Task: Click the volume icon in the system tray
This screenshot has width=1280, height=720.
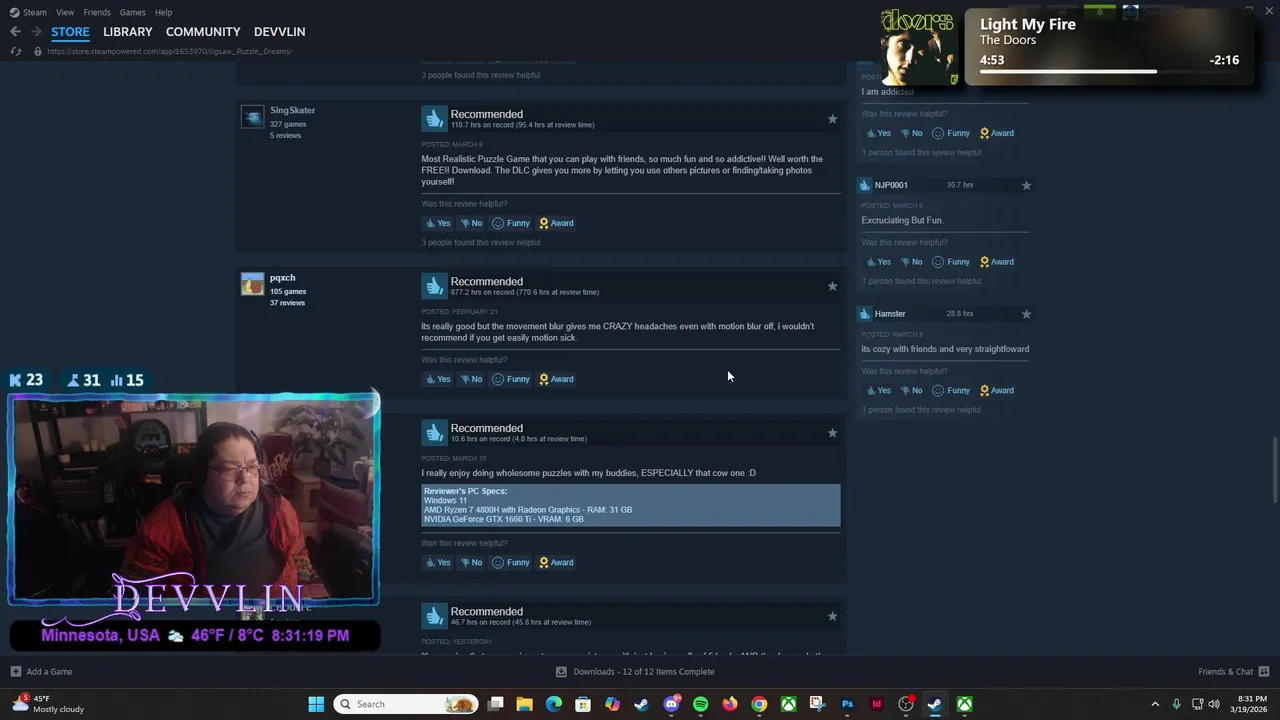Action: click(1214, 704)
